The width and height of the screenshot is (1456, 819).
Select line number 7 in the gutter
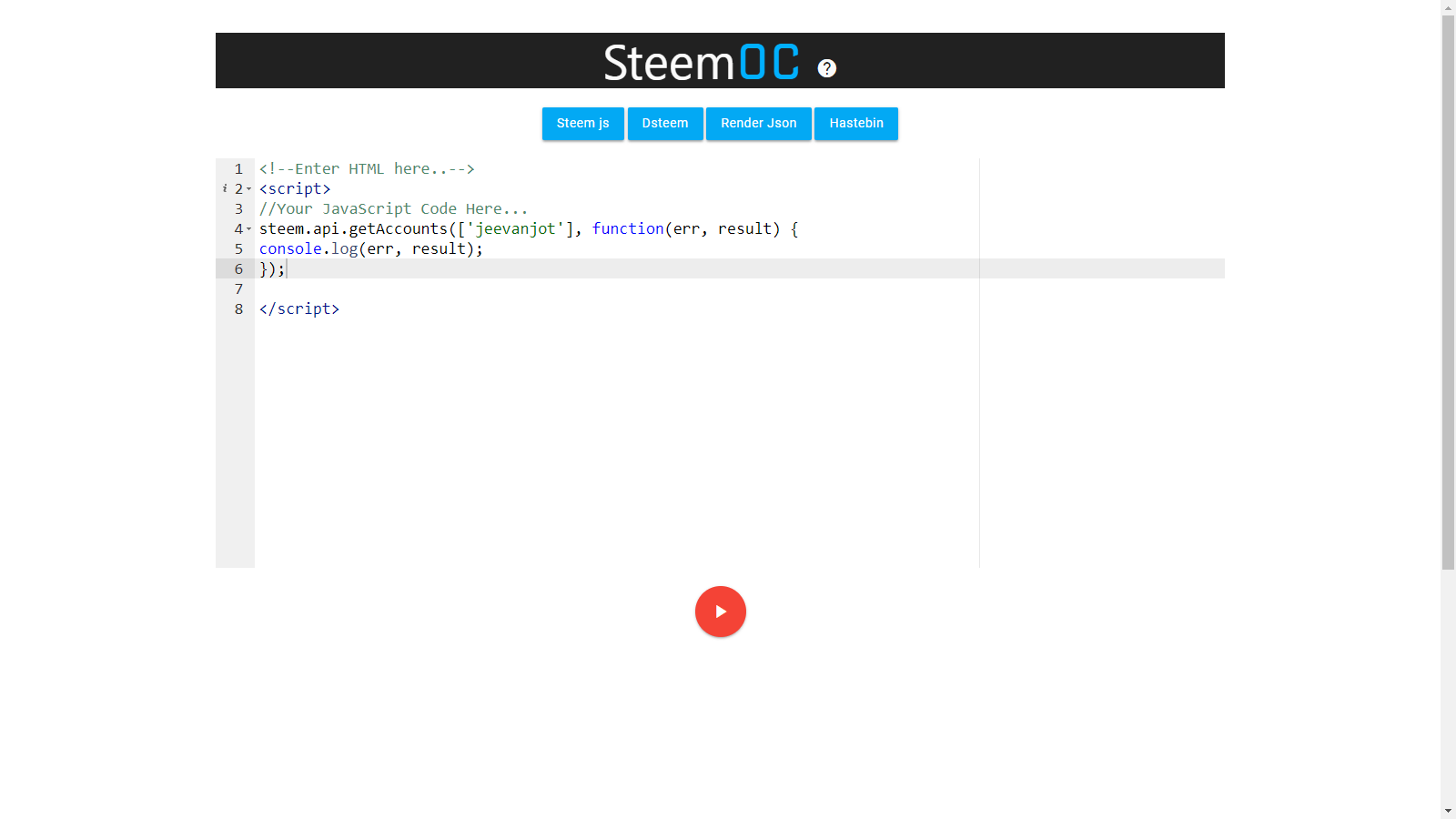point(238,289)
